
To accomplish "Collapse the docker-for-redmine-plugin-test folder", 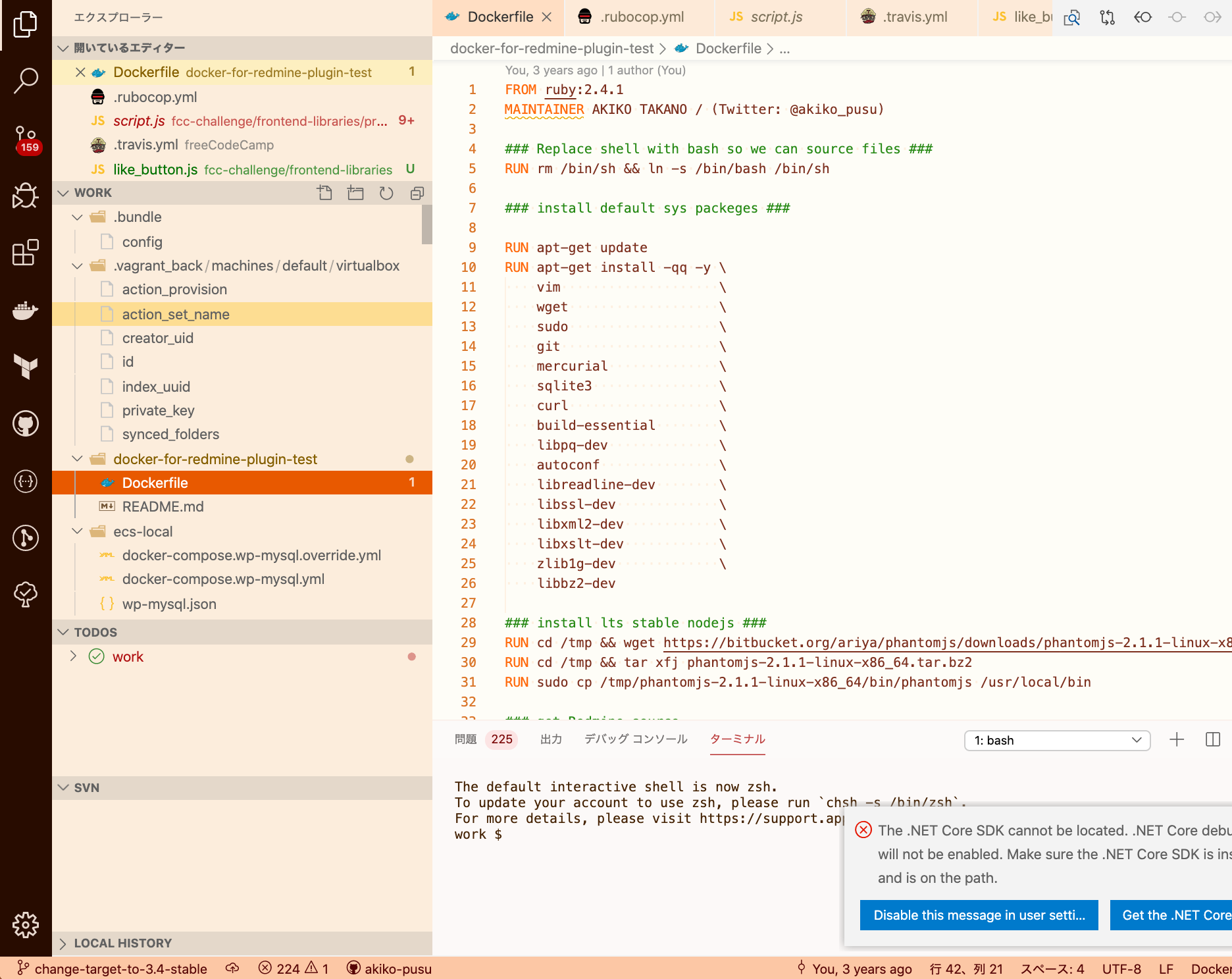I will coord(78,459).
